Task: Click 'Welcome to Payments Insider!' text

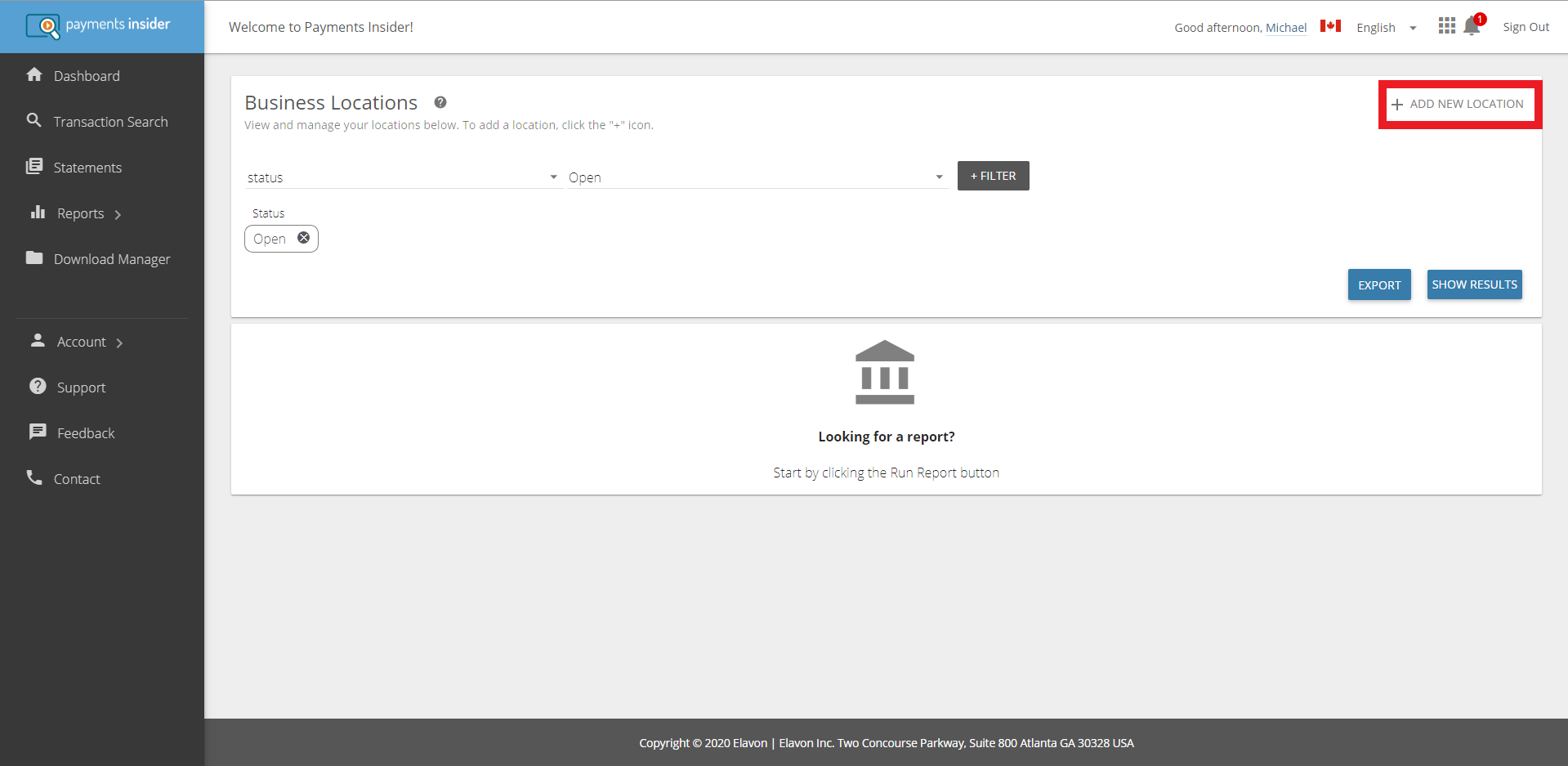Action: (321, 27)
